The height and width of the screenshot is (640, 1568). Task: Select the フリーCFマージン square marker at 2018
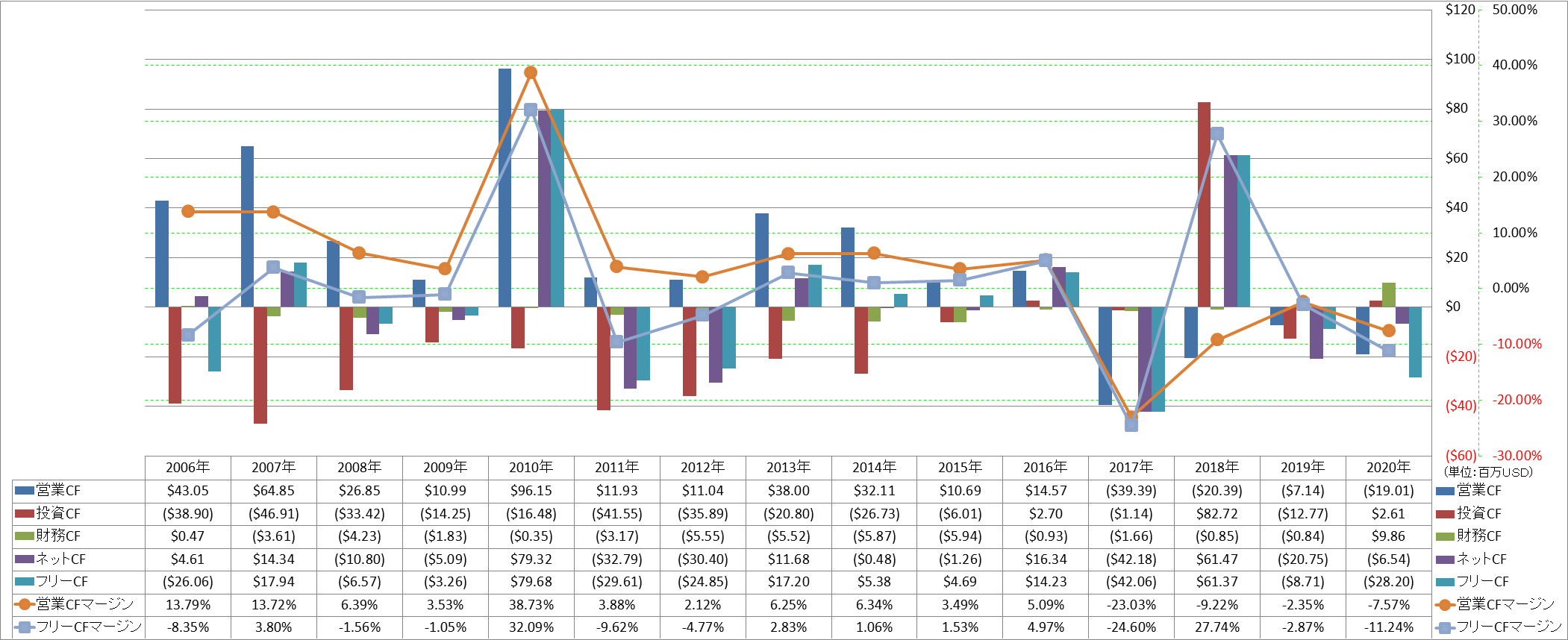pyautogui.click(x=1216, y=134)
